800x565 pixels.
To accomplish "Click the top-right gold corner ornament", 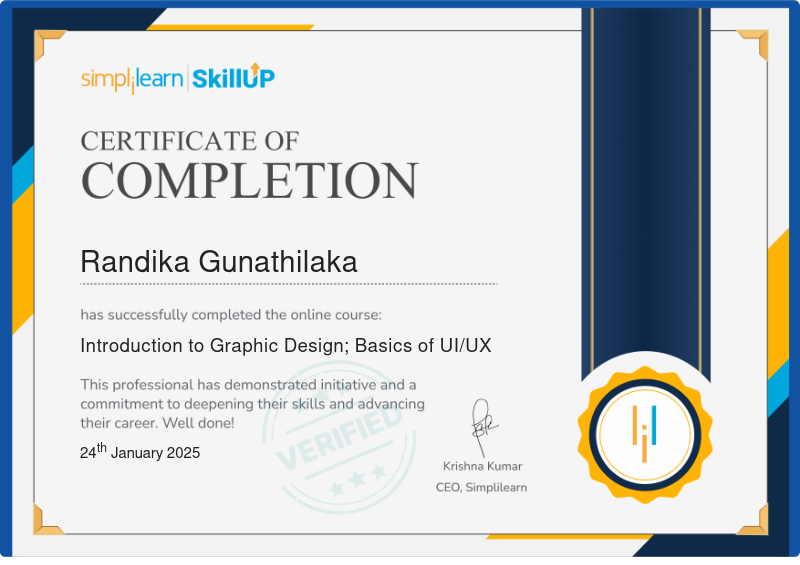I will (x=753, y=45).
